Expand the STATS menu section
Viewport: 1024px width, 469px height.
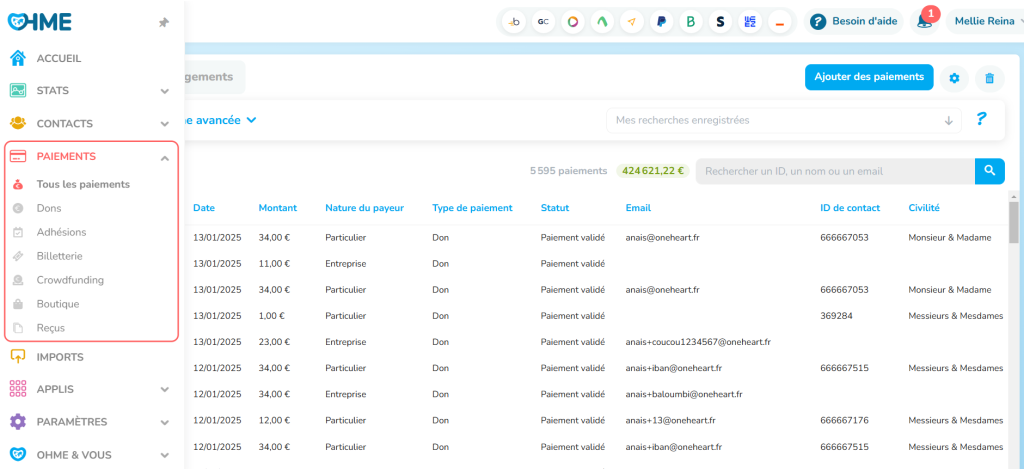pos(164,91)
